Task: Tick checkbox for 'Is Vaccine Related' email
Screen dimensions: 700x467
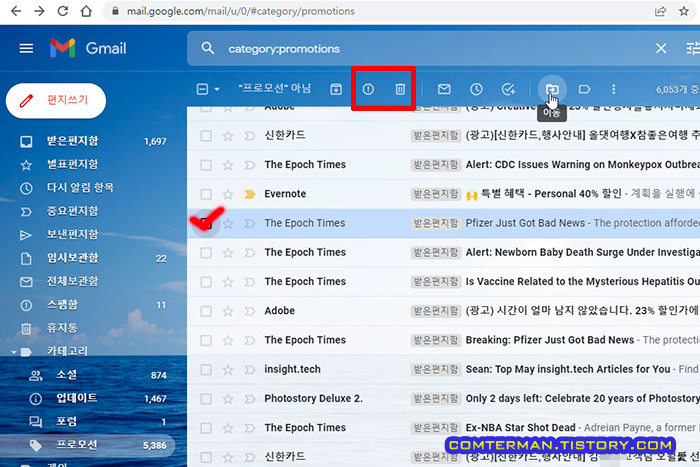Action: click(206, 282)
